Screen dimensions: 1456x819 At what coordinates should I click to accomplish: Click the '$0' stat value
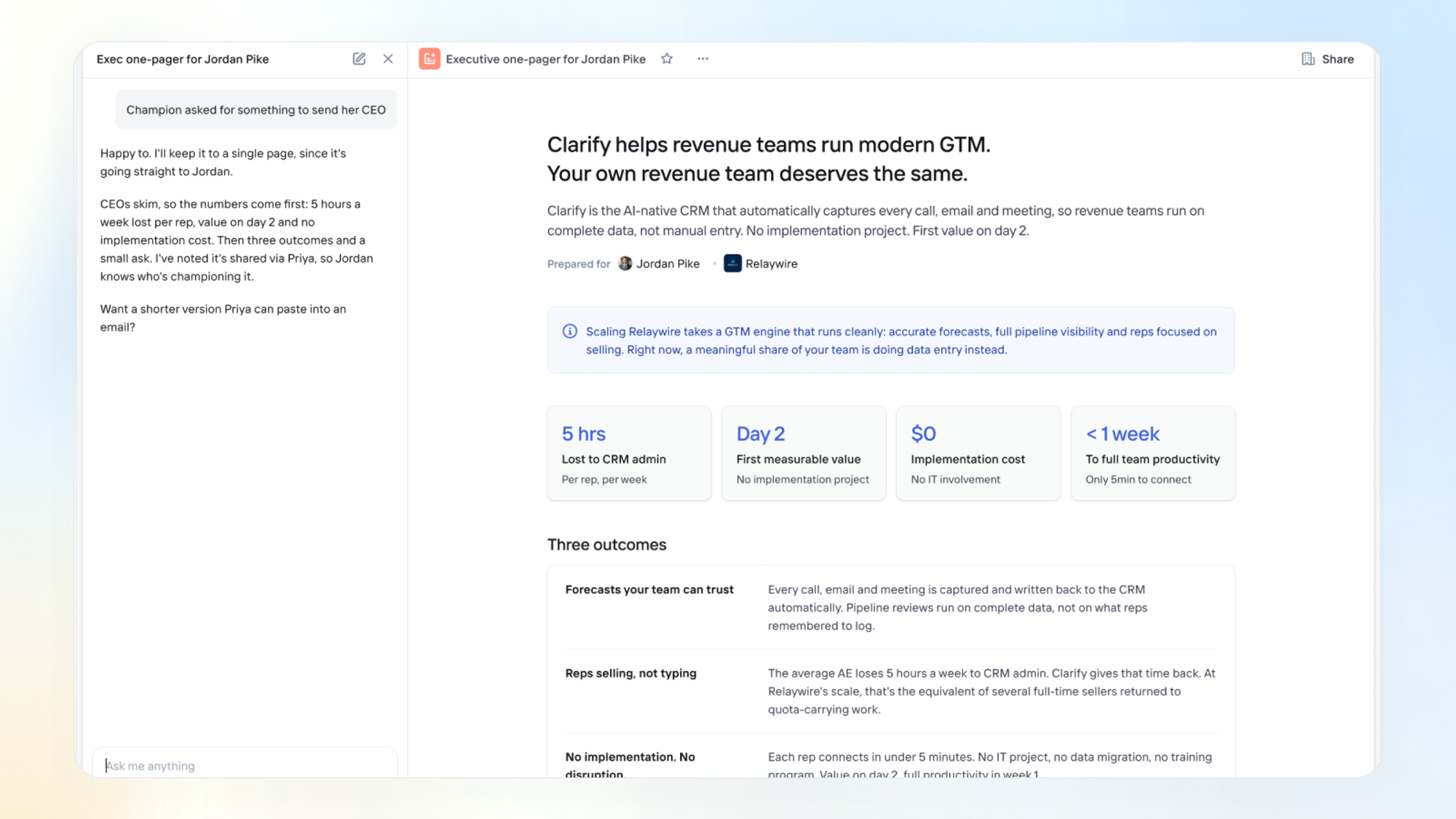[x=924, y=434]
